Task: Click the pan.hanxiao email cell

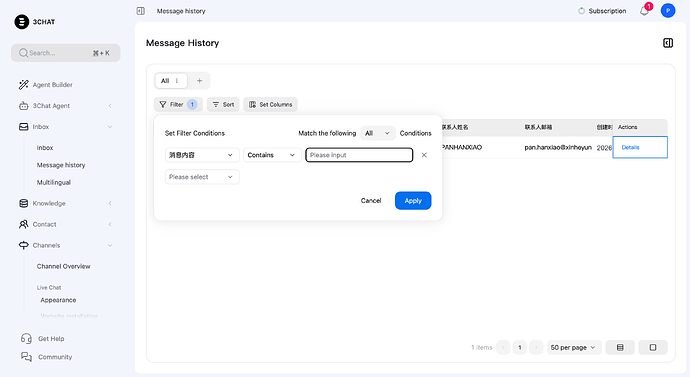Action: point(558,147)
